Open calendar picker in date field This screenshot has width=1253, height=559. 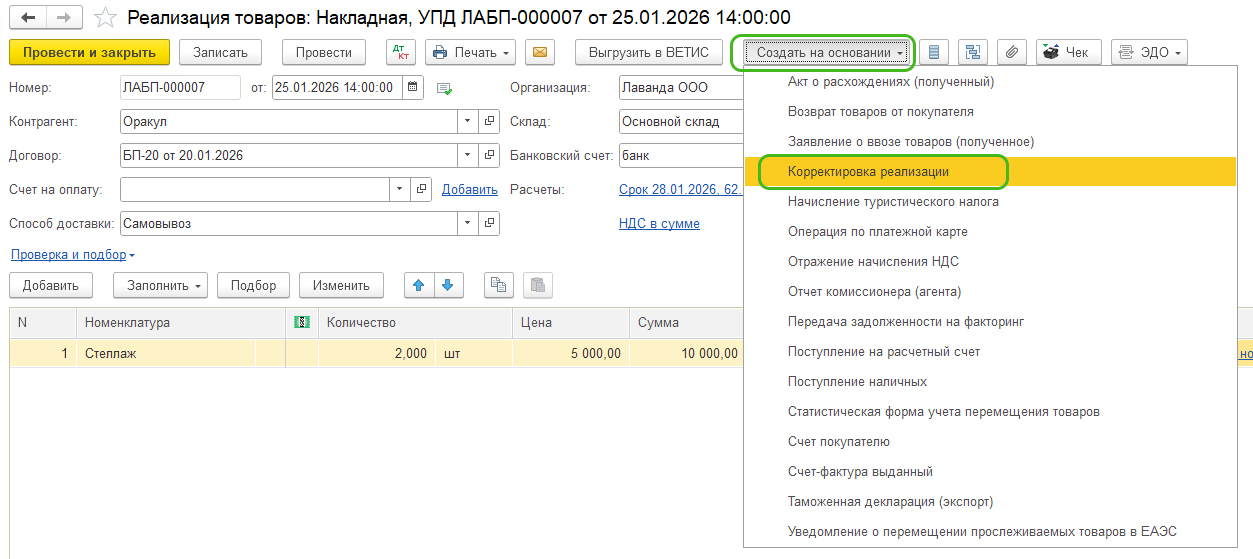[x=413, y=87]
